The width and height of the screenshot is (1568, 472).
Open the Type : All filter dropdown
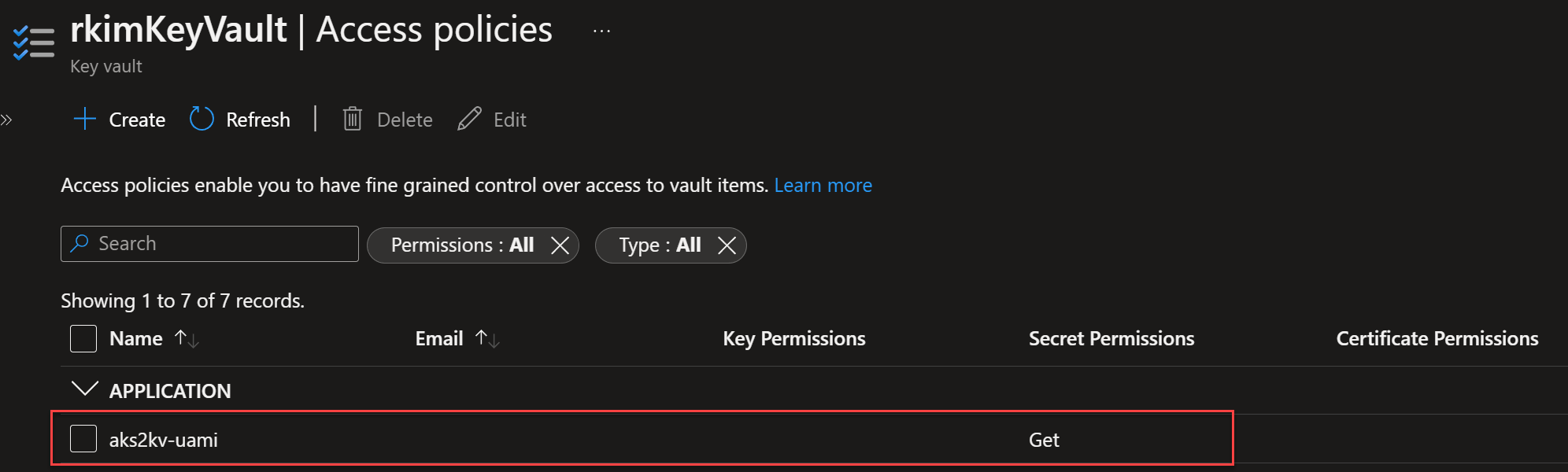tap(657, 245)
